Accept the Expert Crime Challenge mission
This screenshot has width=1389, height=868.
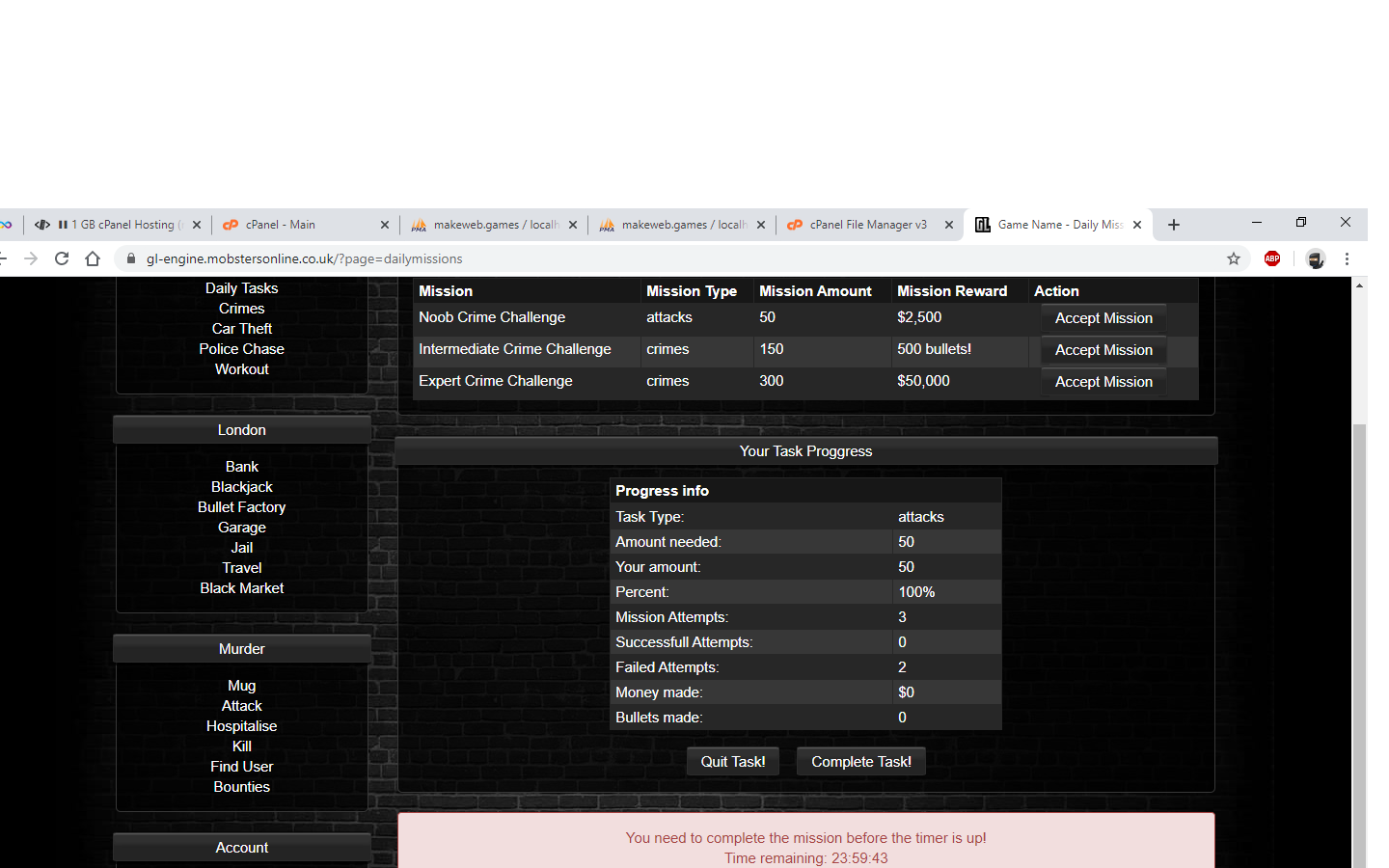pos(1103,382)
